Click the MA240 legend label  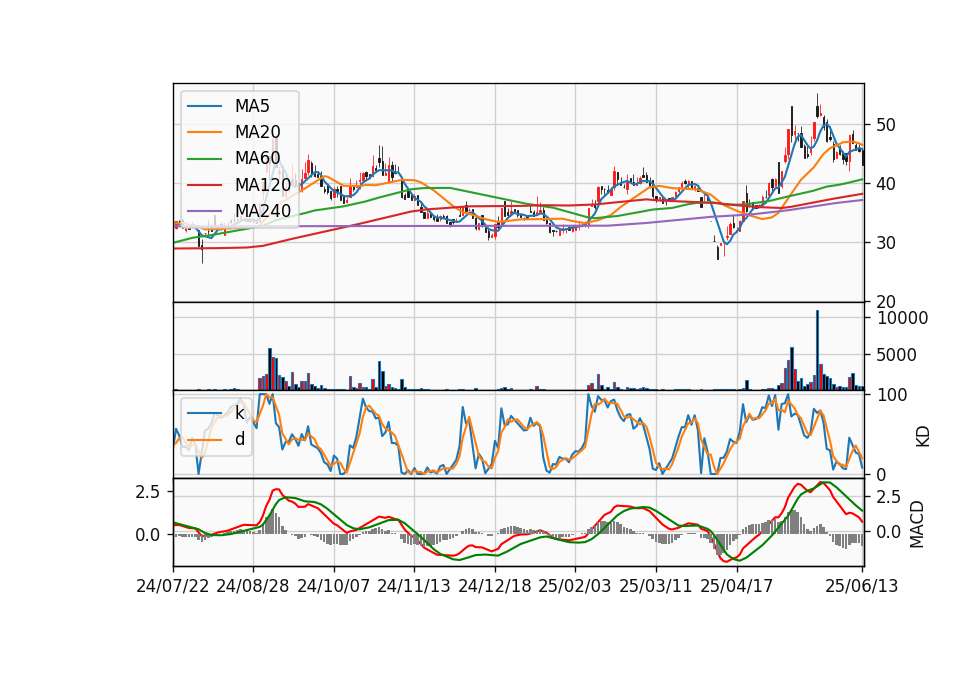tap(263, 211)
